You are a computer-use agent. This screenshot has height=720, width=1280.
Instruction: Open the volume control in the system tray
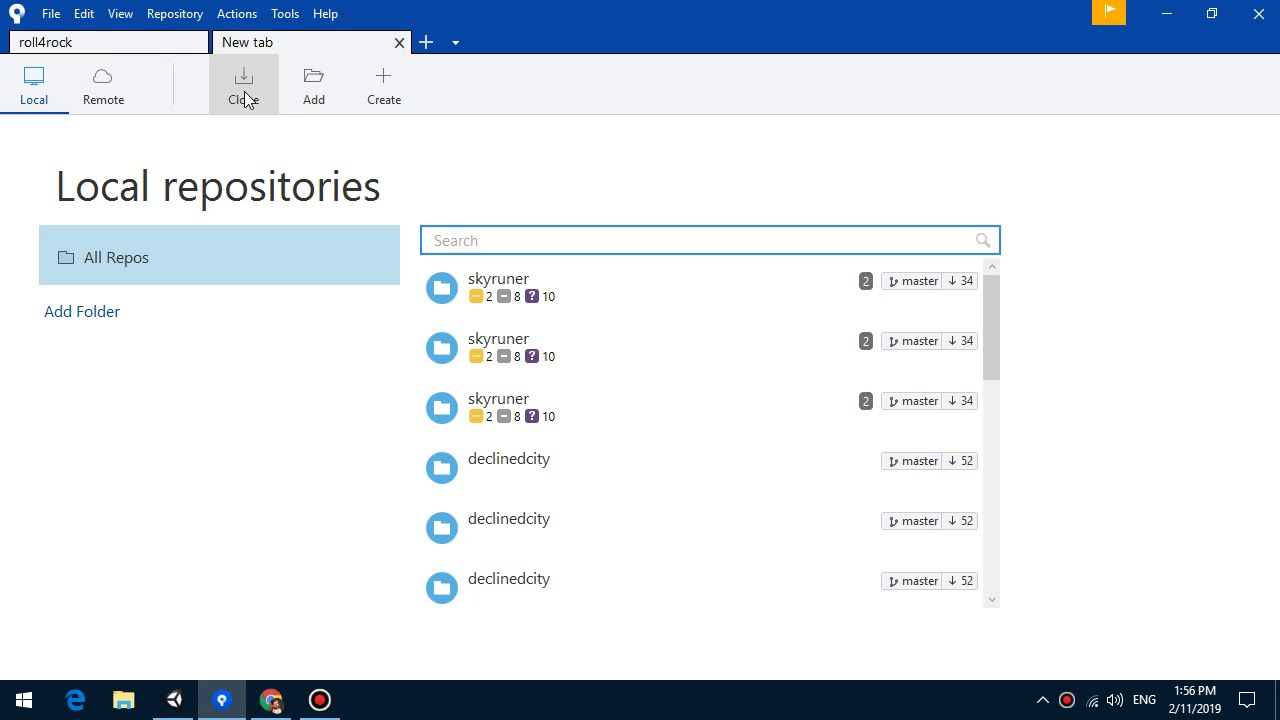pos(1115,700)
